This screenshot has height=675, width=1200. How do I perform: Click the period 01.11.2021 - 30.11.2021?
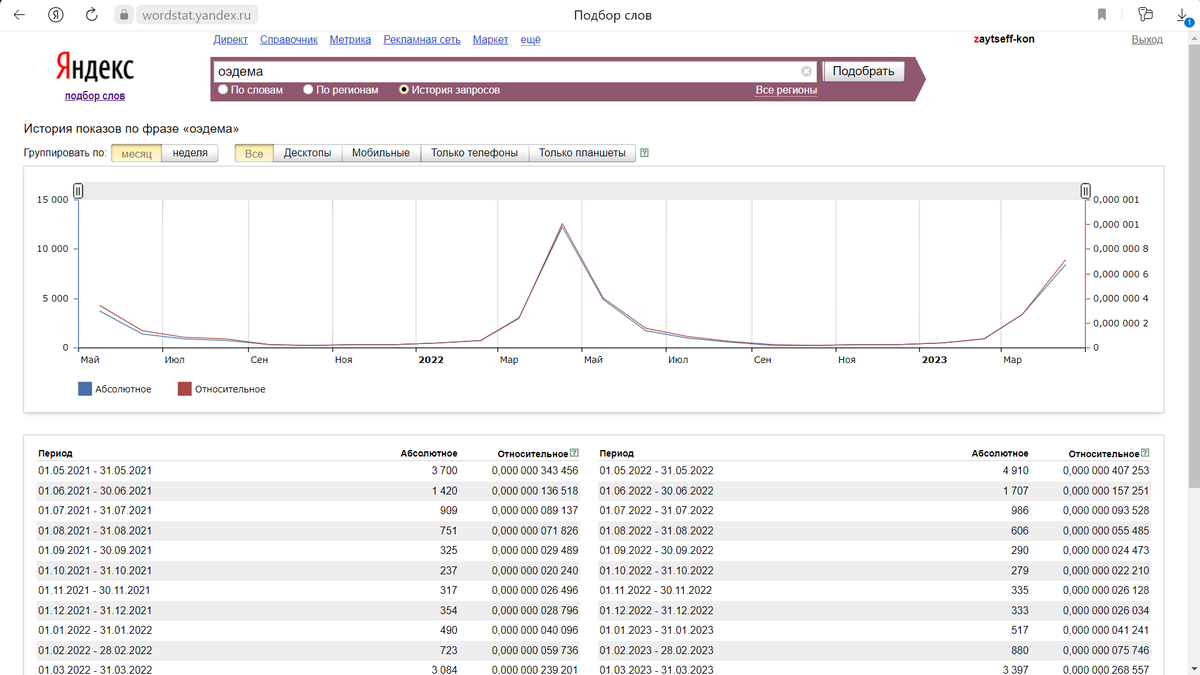point(95,590)
